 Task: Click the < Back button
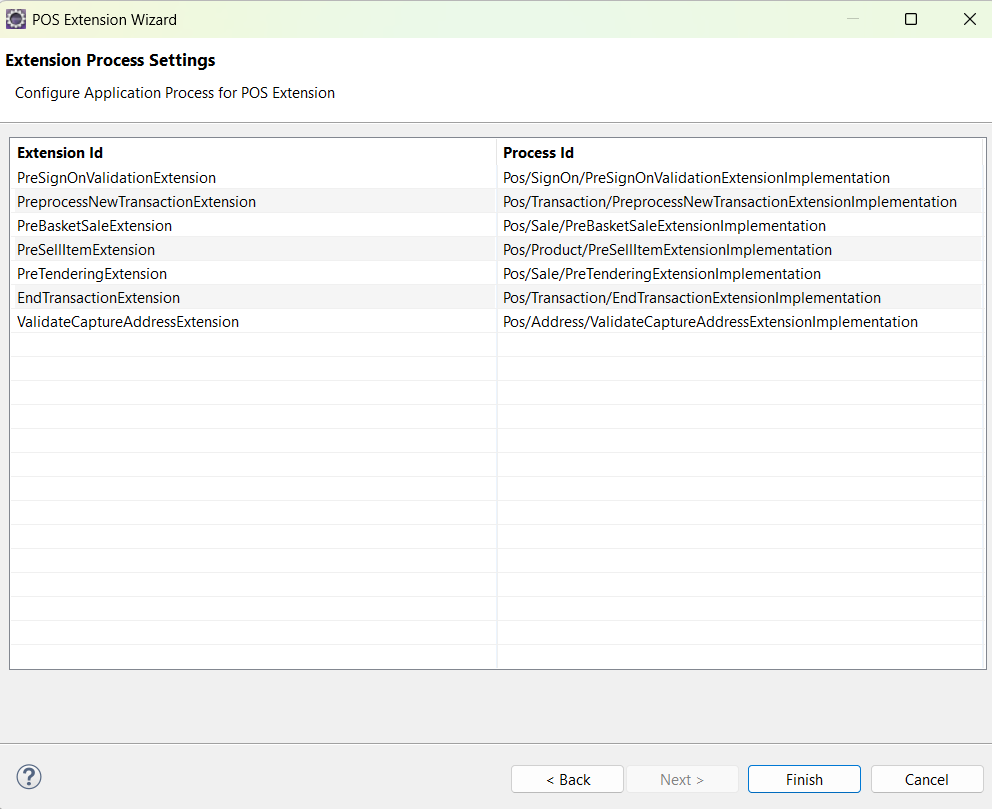566,779
